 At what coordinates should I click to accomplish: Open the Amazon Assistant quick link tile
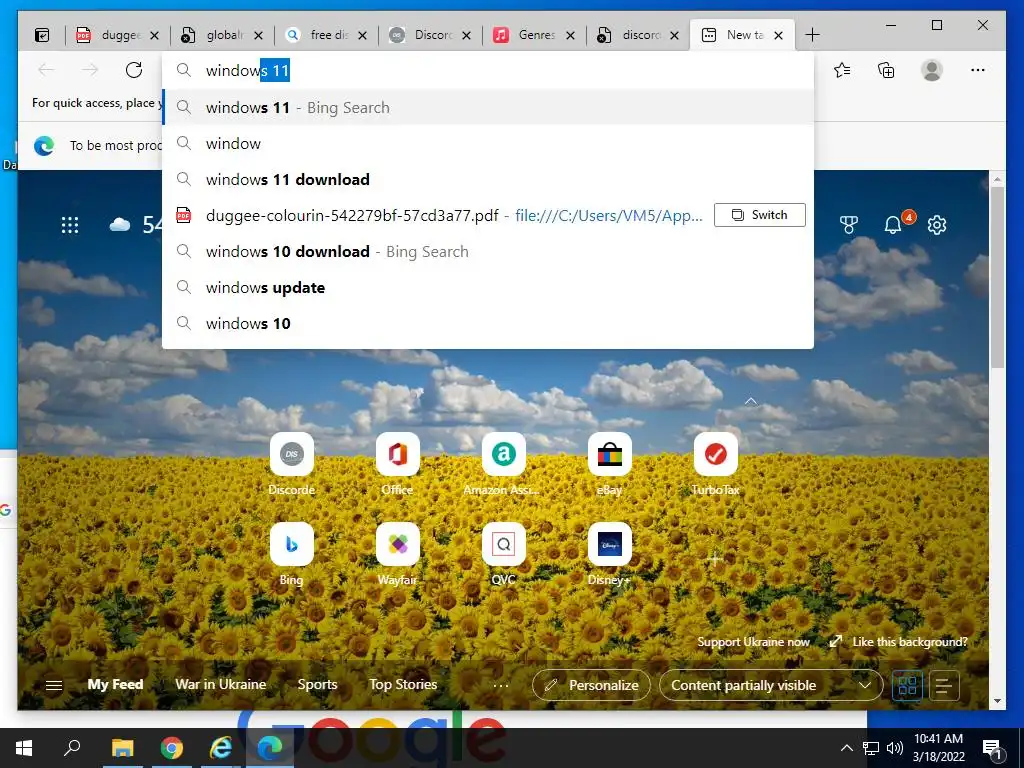tap(504, 454)
